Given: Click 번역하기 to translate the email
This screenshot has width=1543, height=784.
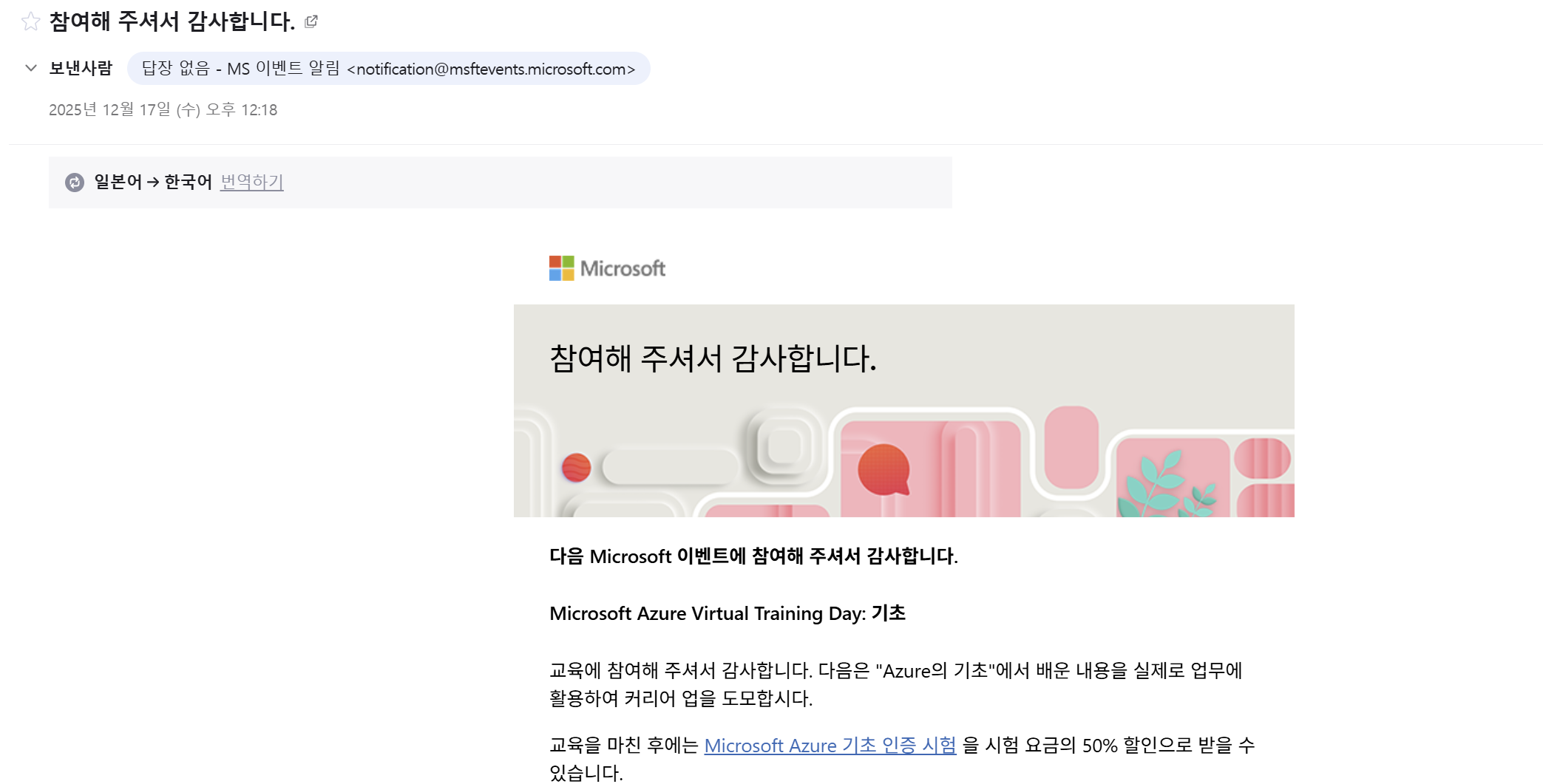Looking at the screenshot, I should click(x=251, y=181).
